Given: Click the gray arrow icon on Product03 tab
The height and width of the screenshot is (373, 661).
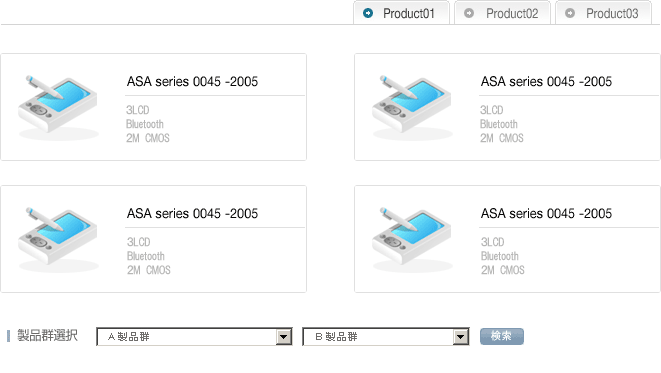Looking at the screenshot, I should (570, 13).
